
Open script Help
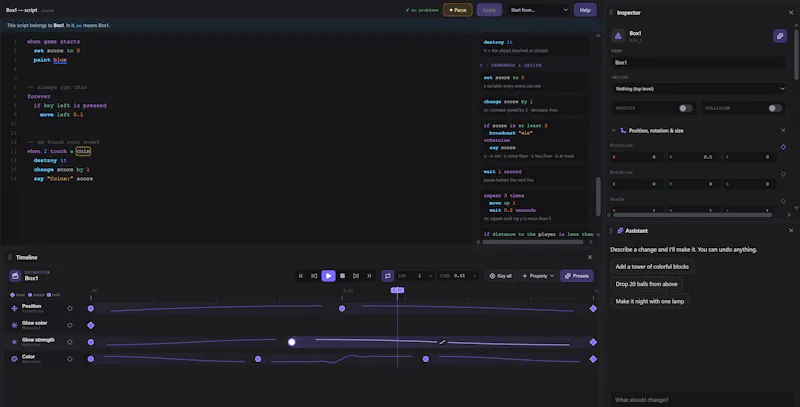(x=585, y=10)
